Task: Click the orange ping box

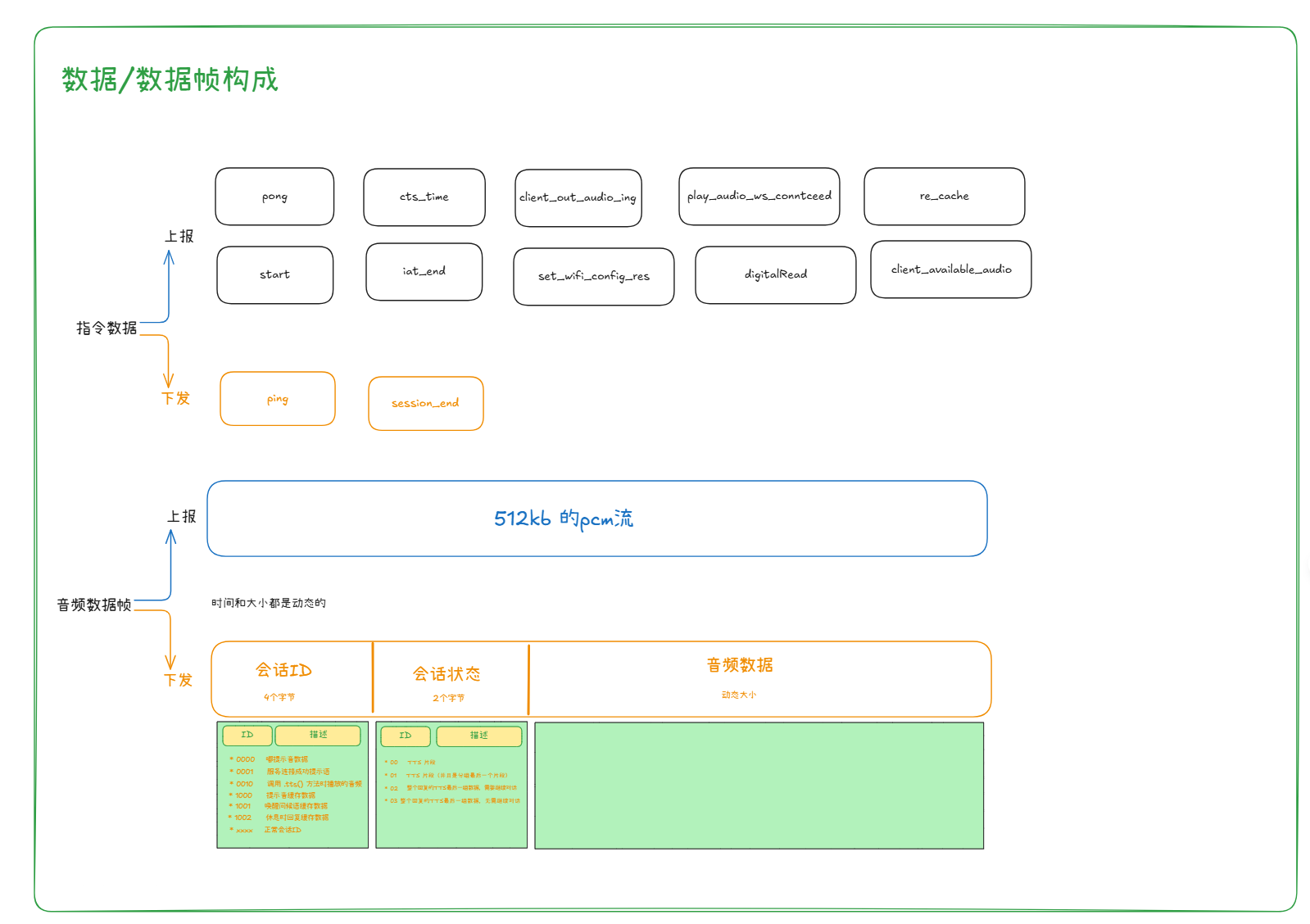Action: 278,399
